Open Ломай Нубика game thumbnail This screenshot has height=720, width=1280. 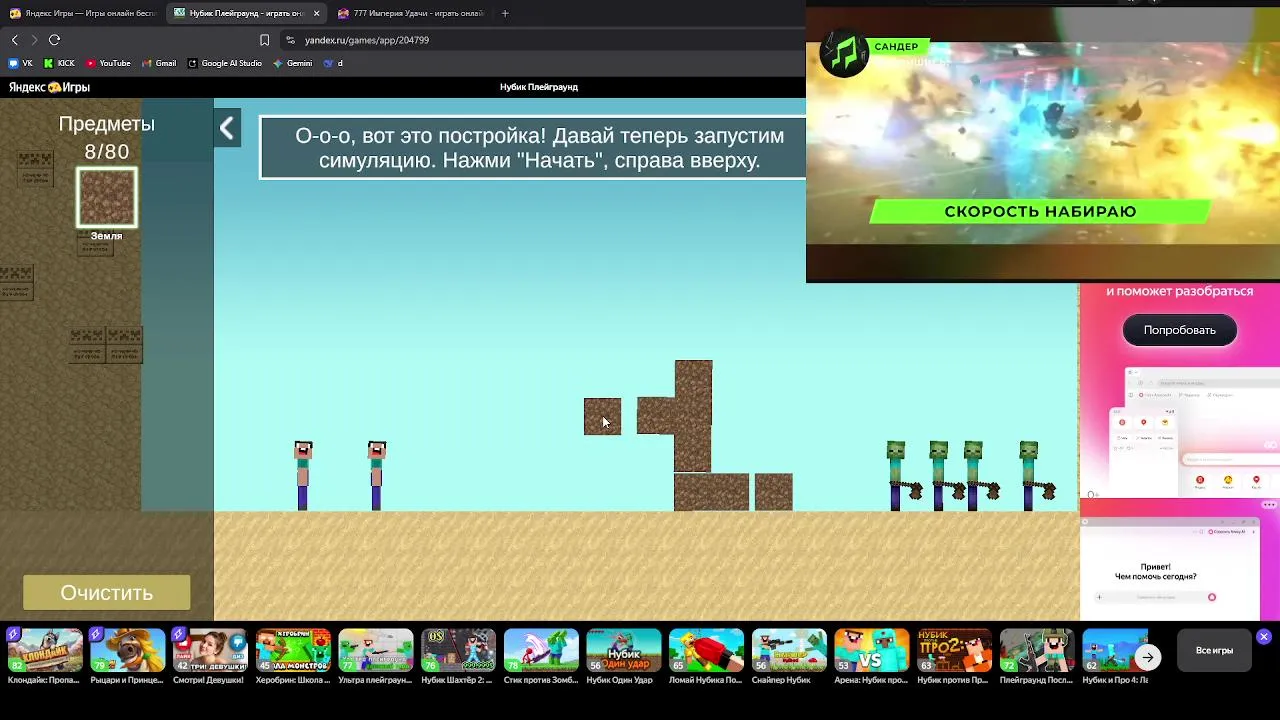[x=706, y=651]
